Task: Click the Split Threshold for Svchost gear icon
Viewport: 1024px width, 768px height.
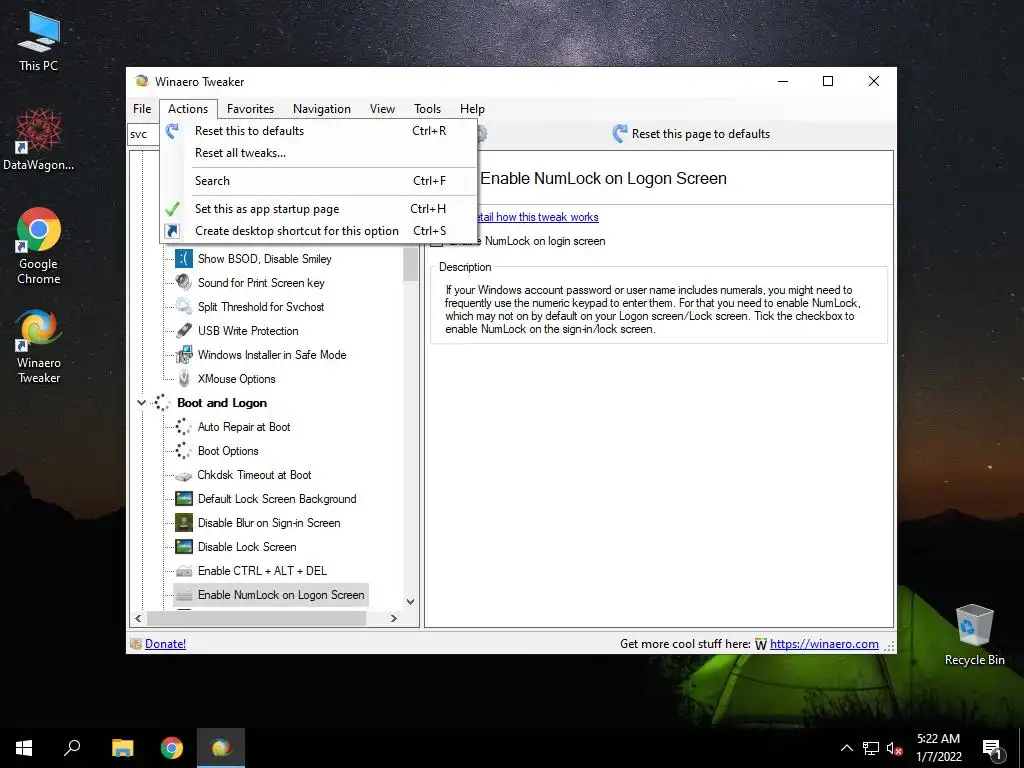Action: 184,307
